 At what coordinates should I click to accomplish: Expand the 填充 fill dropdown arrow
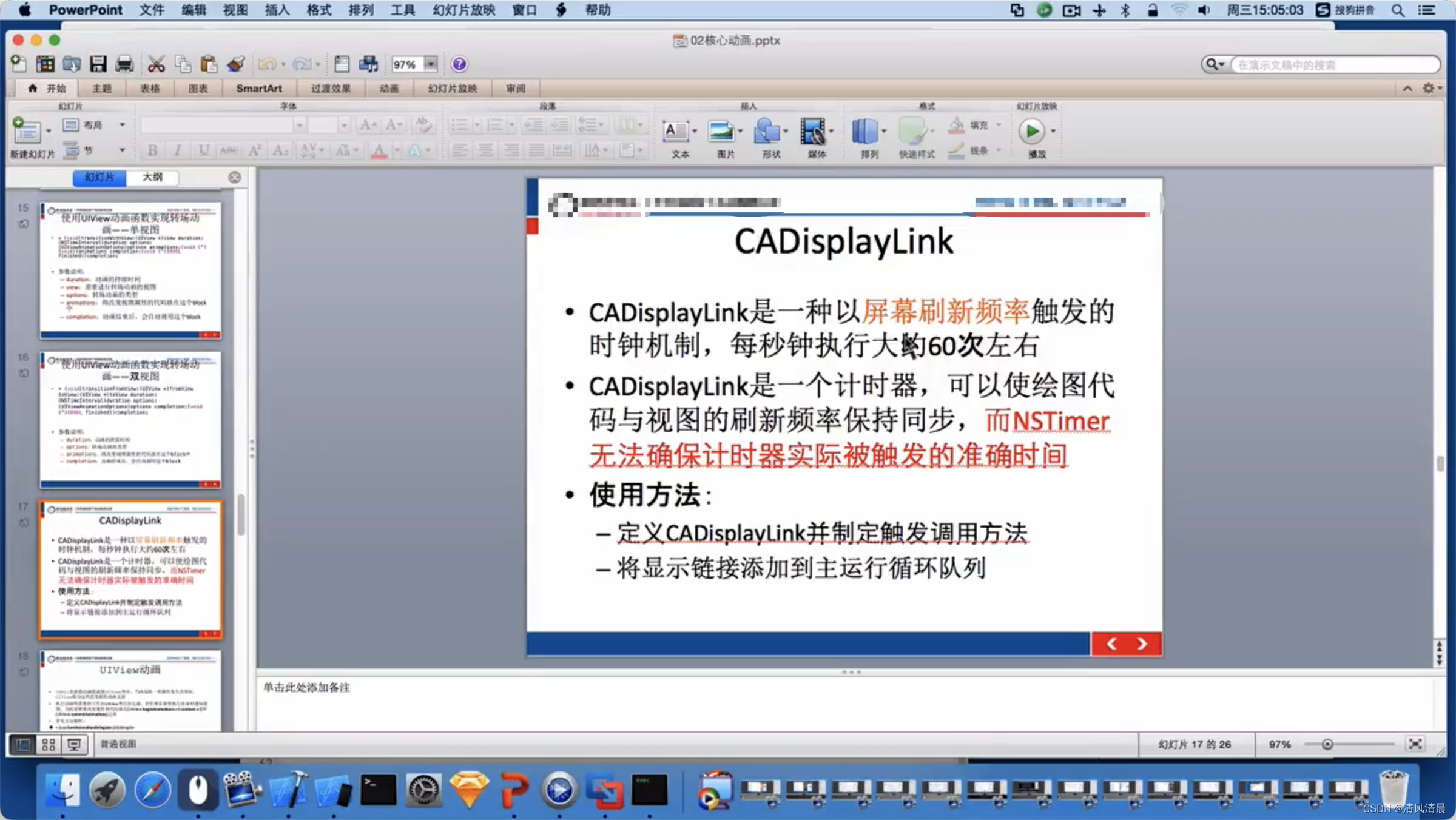pyautogui.click(x=999, y=125)
